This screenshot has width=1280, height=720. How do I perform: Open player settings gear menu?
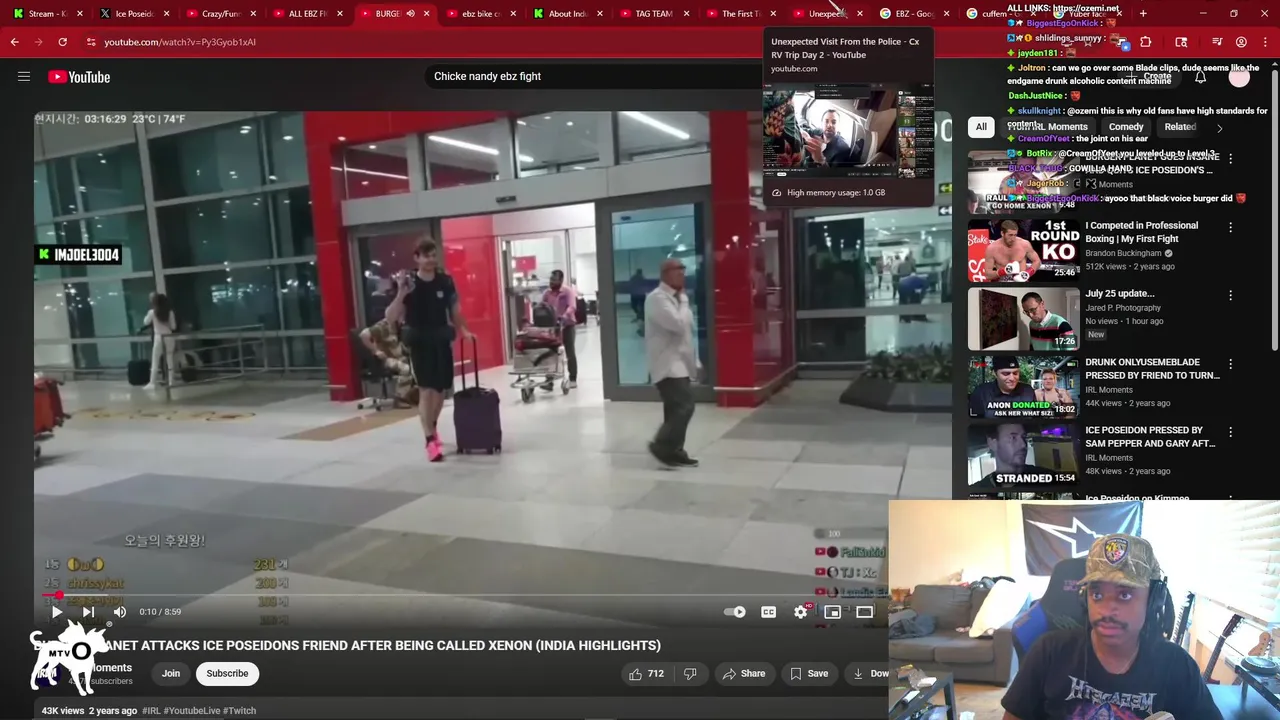point(801,612)
